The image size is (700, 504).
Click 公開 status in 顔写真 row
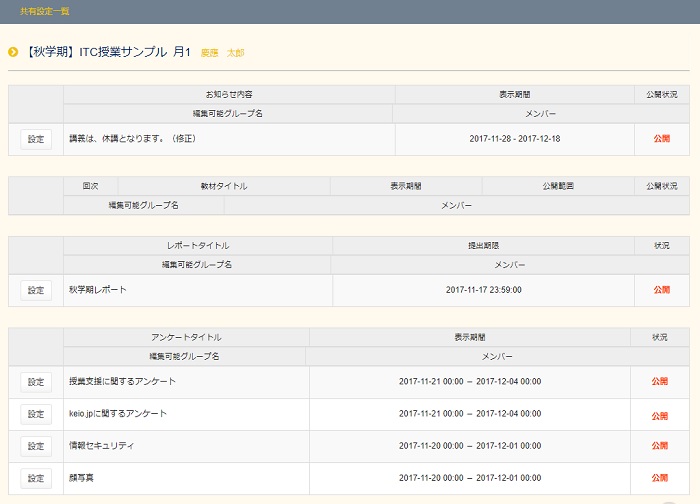point(659,478)
